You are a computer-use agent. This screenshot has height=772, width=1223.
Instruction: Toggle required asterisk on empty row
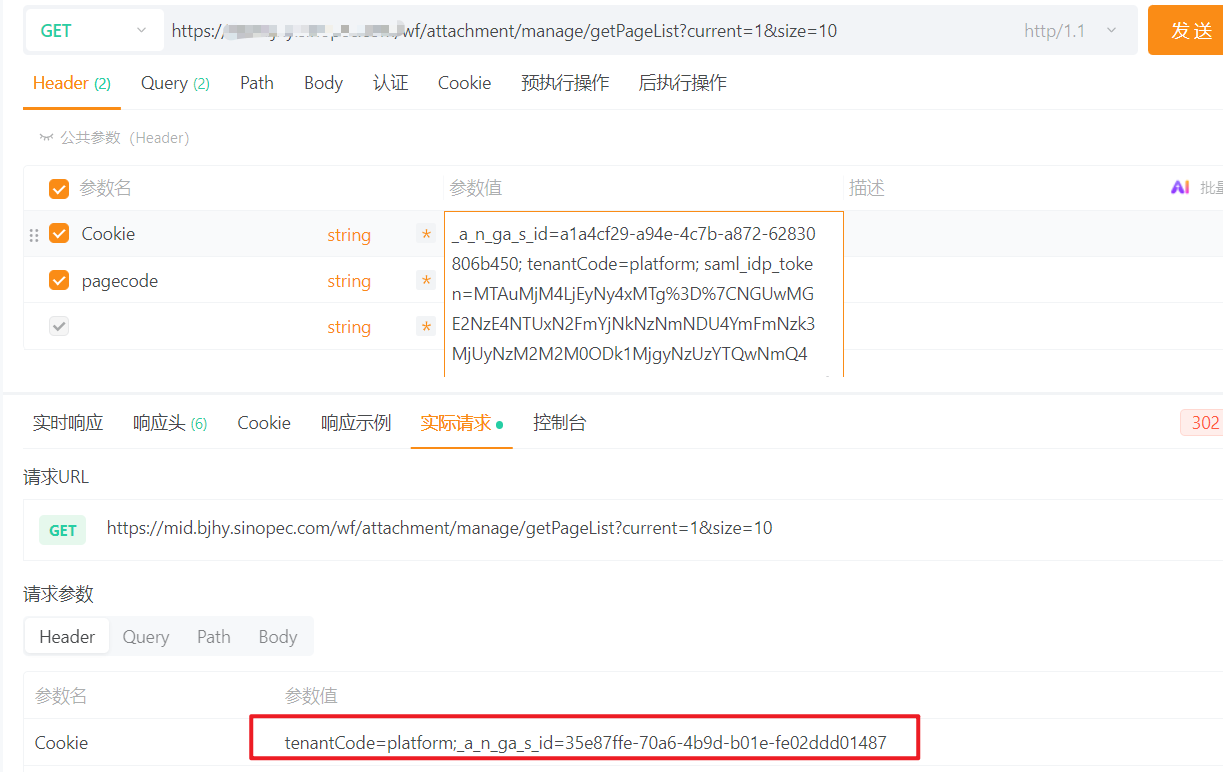(x=426, y=327)
